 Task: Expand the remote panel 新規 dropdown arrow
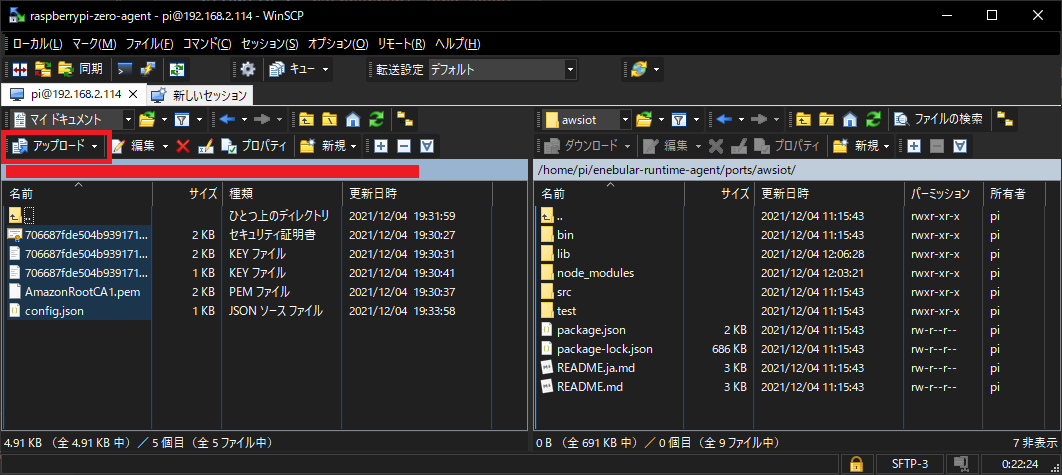click(x=887, y=146)
